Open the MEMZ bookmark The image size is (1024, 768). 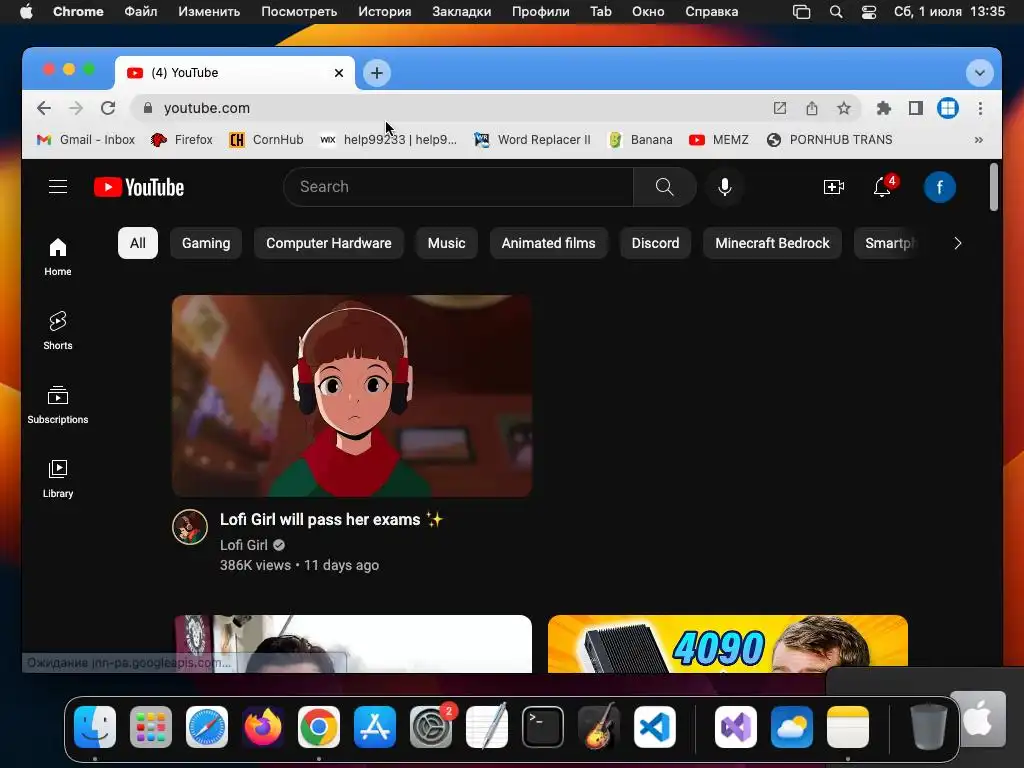click(719, 140)
